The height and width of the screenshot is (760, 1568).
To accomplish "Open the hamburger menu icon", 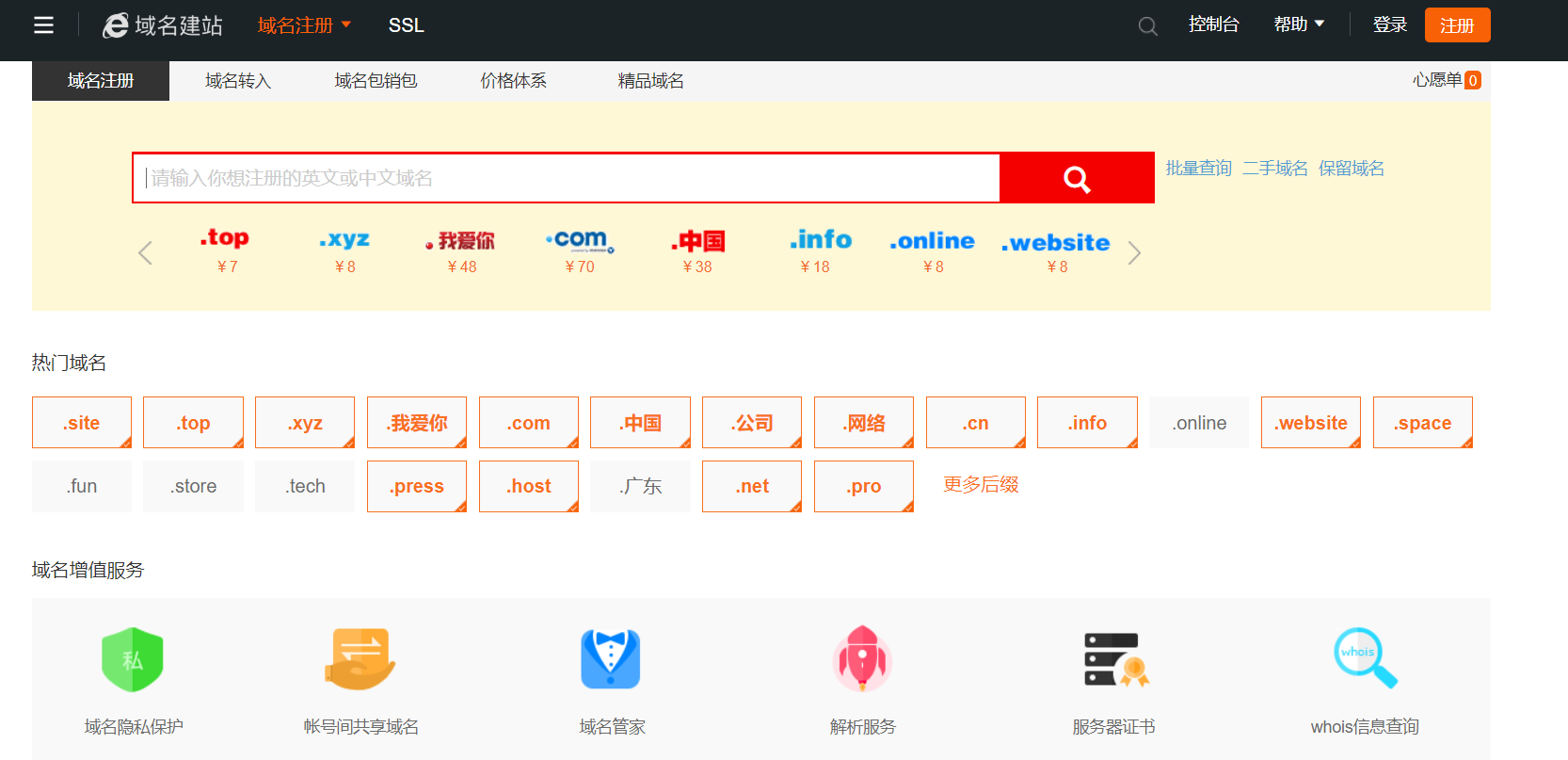I will [x=43, y=25].
